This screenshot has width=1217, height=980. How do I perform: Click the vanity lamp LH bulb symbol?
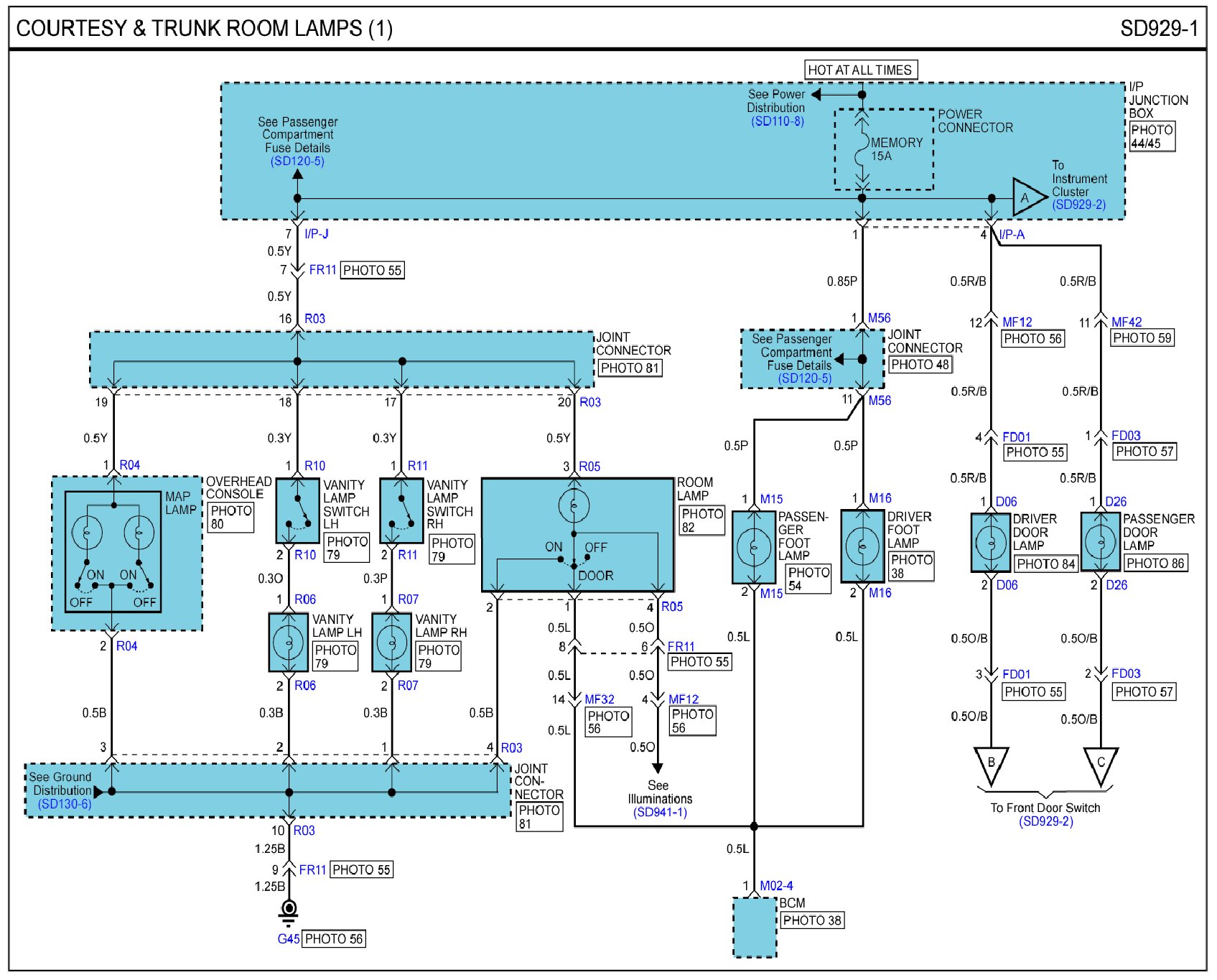tap(289, 642)
